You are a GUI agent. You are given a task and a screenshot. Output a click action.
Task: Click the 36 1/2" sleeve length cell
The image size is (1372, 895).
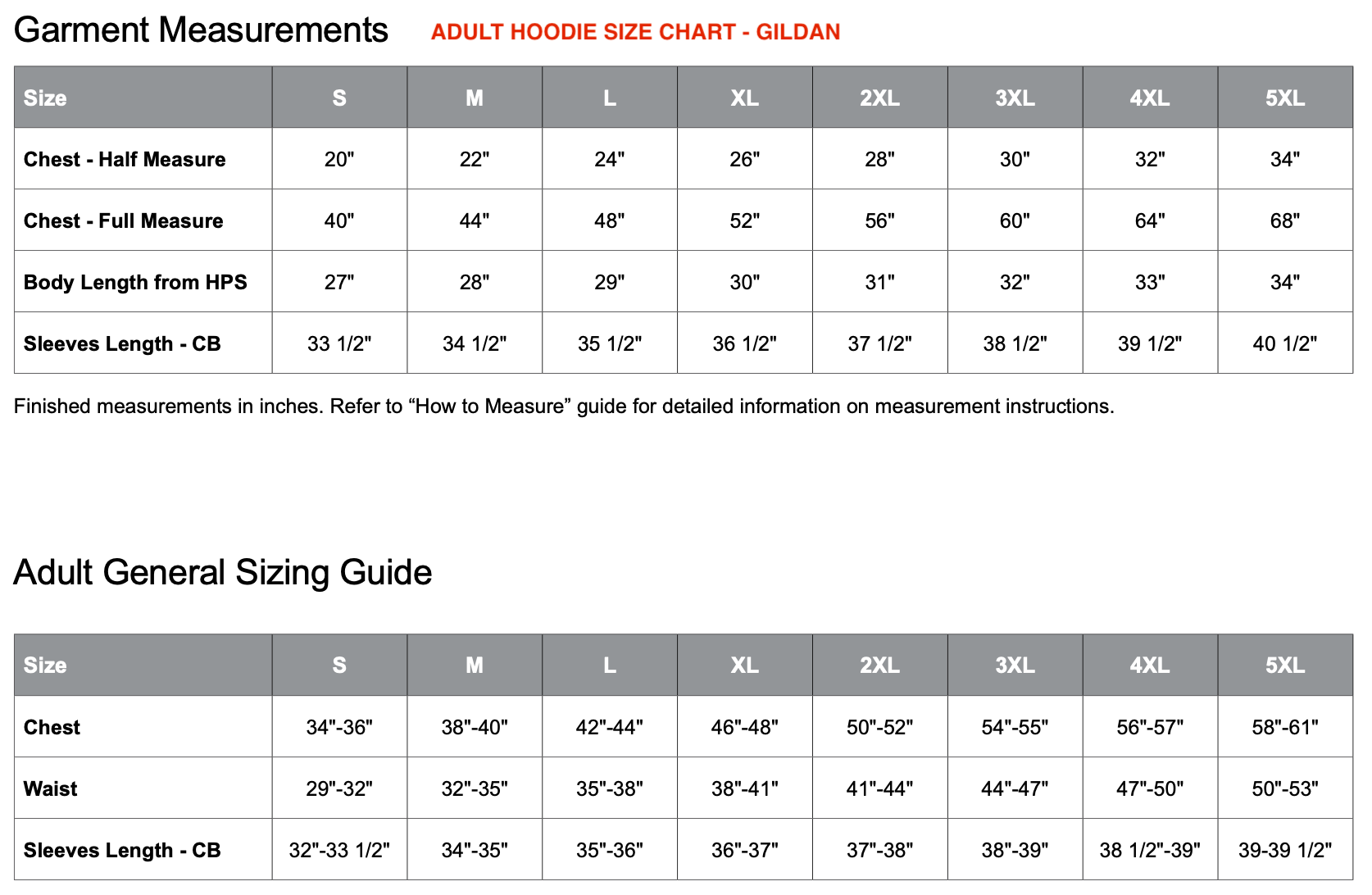pos(744,343)
